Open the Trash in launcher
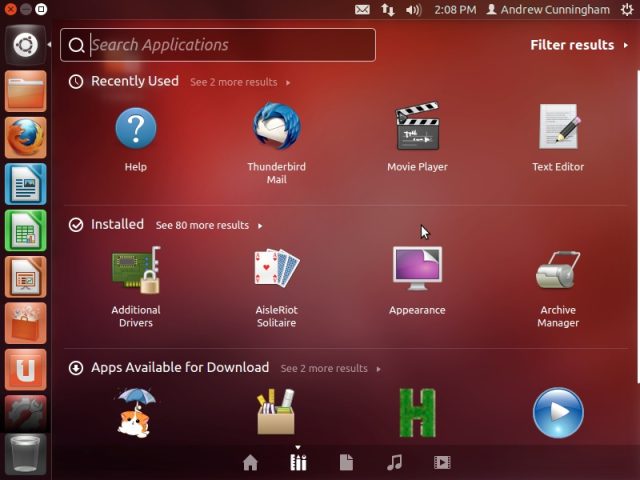The image size is (640, 480). [x=25, y=455]
